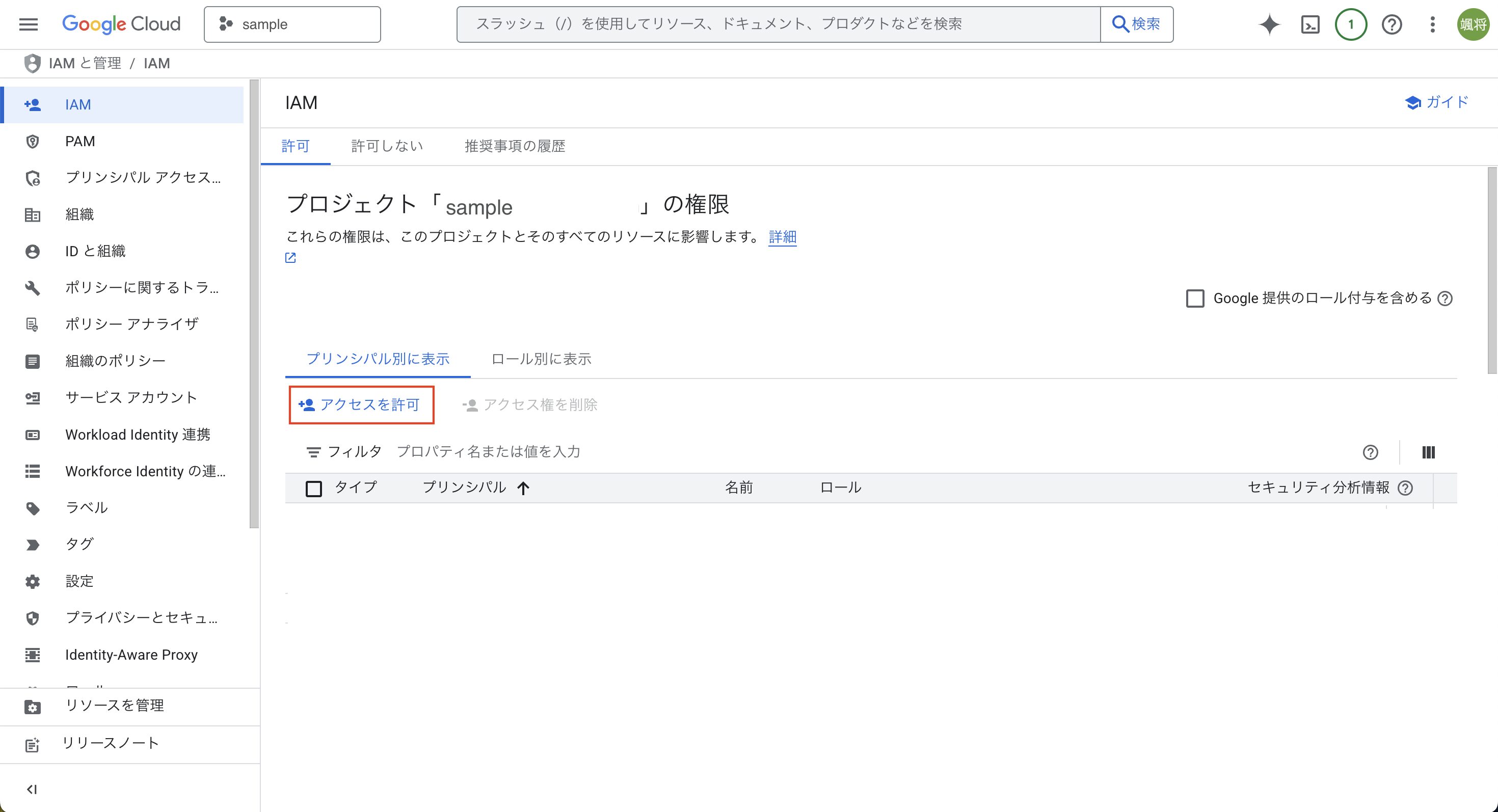Click アクセス権を削除 remove access button
The width and height of the screenshot is (1498, 812).
(x=530, y=405)
